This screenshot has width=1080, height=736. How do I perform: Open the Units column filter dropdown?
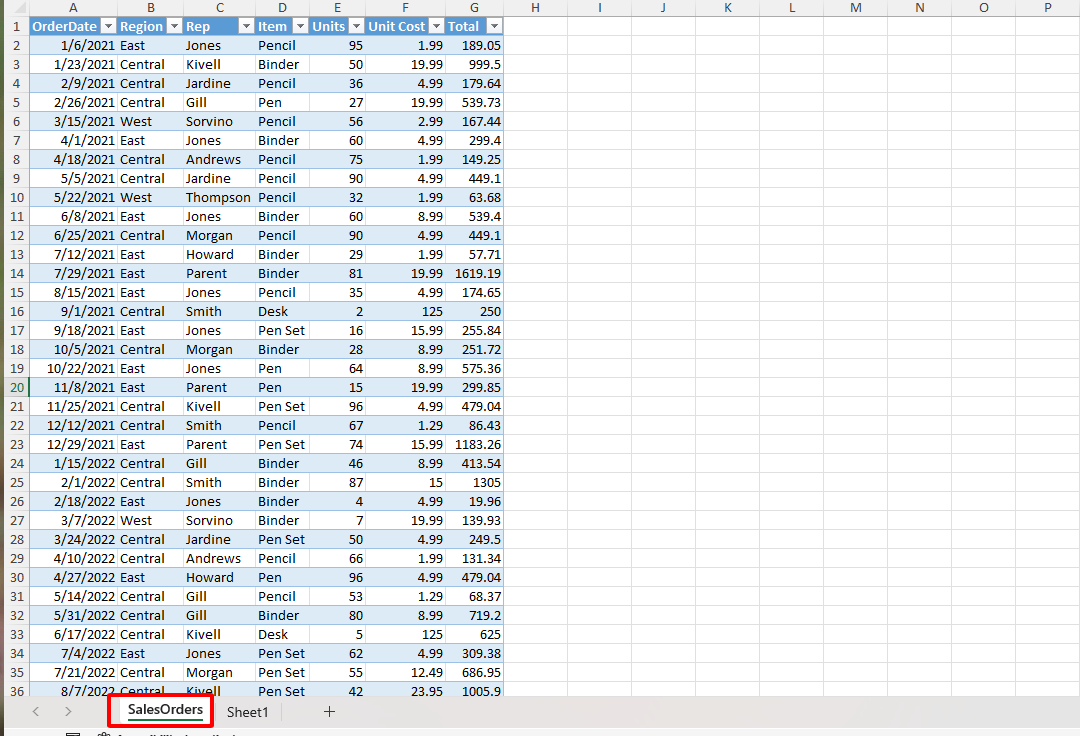point(356,26)
